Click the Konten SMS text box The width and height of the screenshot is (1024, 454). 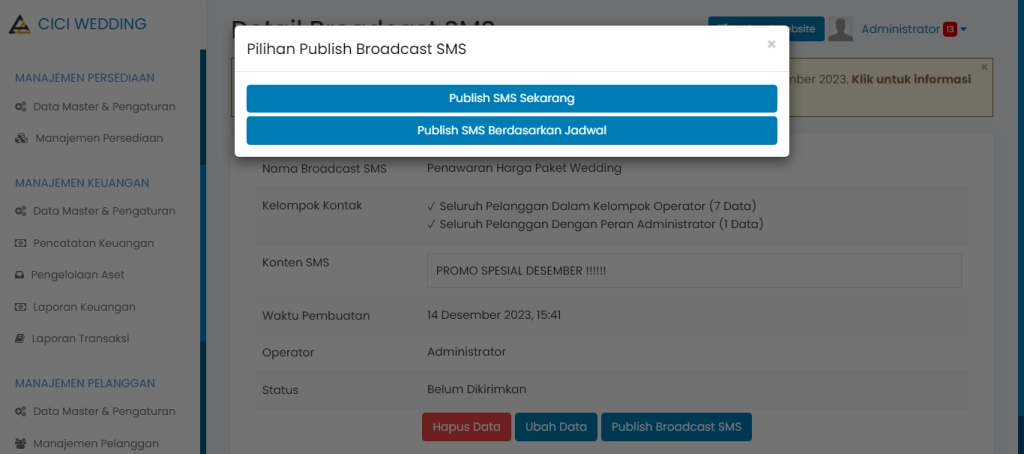[694, 271]
